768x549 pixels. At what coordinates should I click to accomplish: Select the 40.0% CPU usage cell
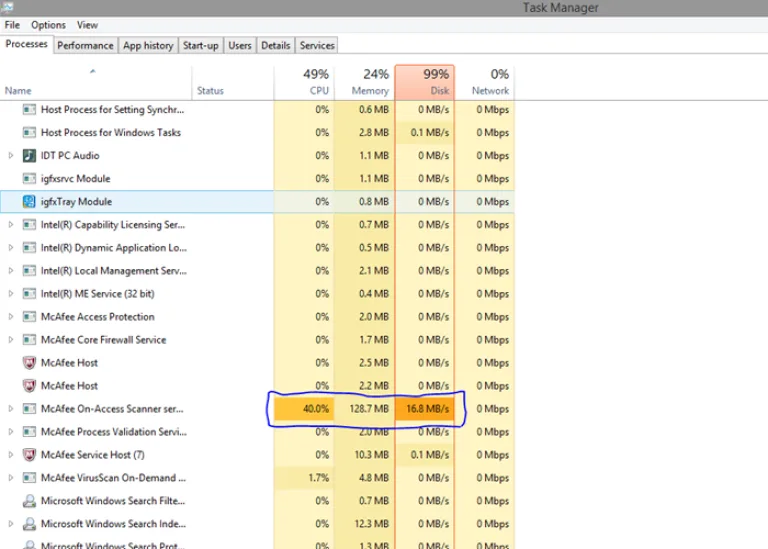click(x=304, y=409)
